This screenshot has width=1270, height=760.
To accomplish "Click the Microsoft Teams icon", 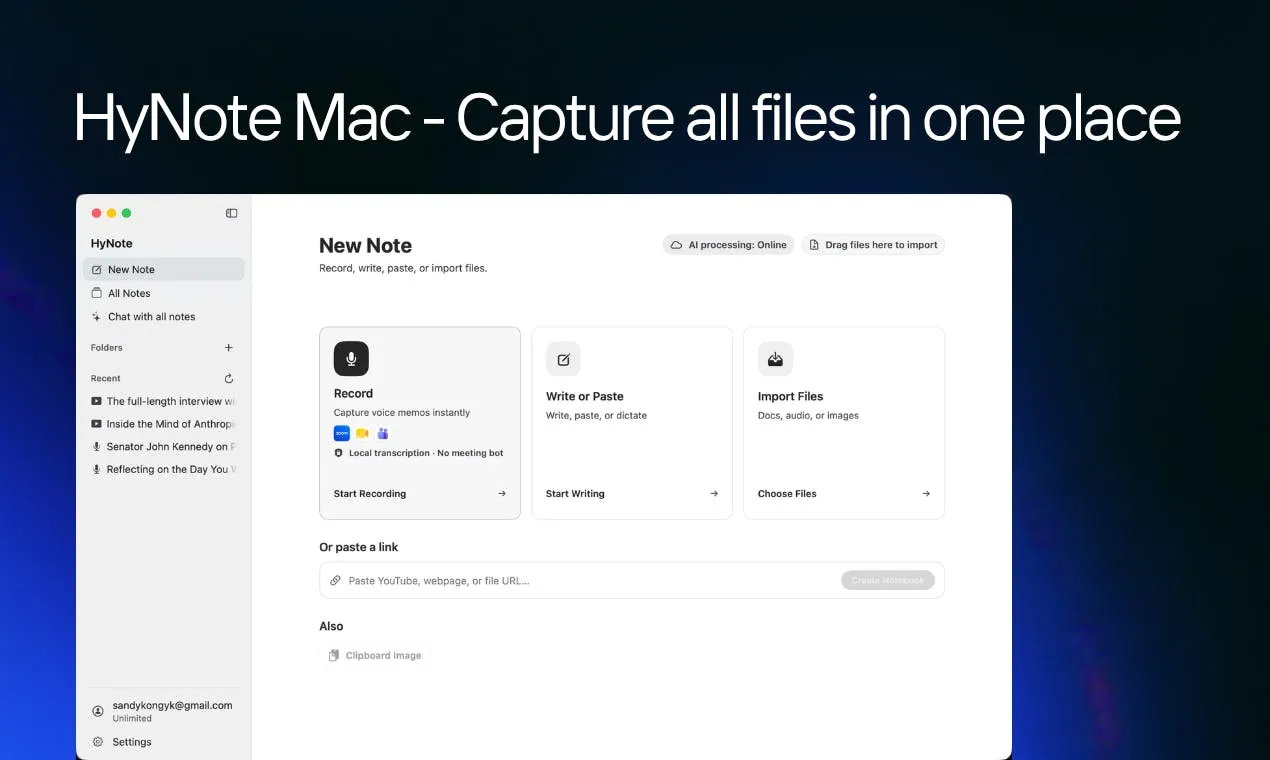I will 382,433.
